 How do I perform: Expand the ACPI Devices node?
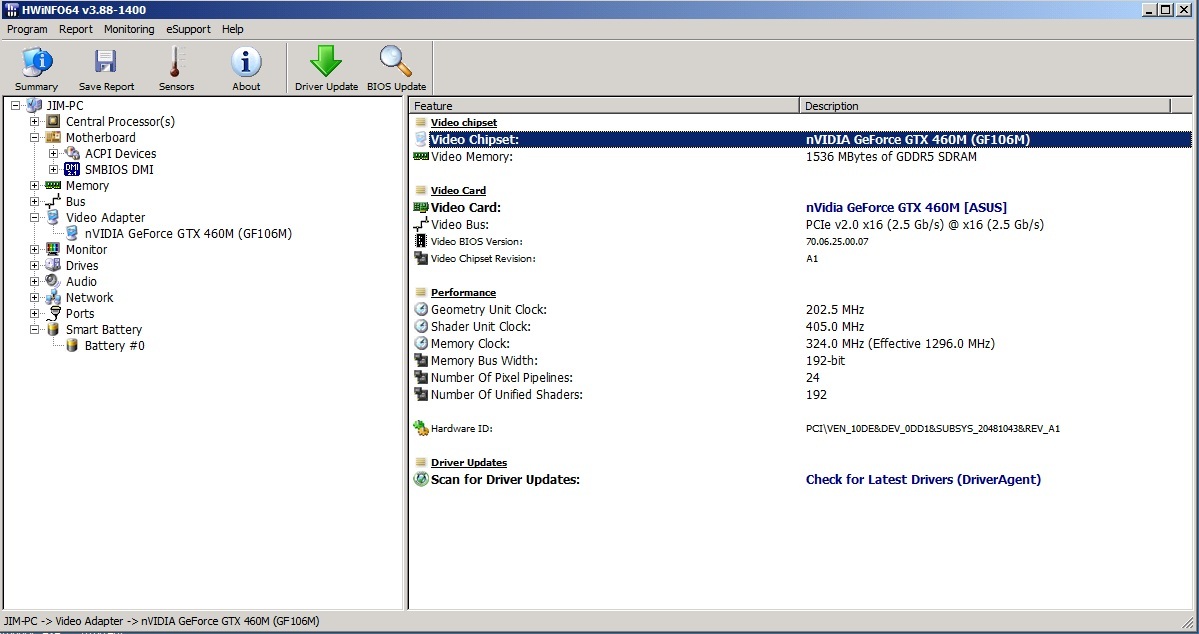[54, 154]
